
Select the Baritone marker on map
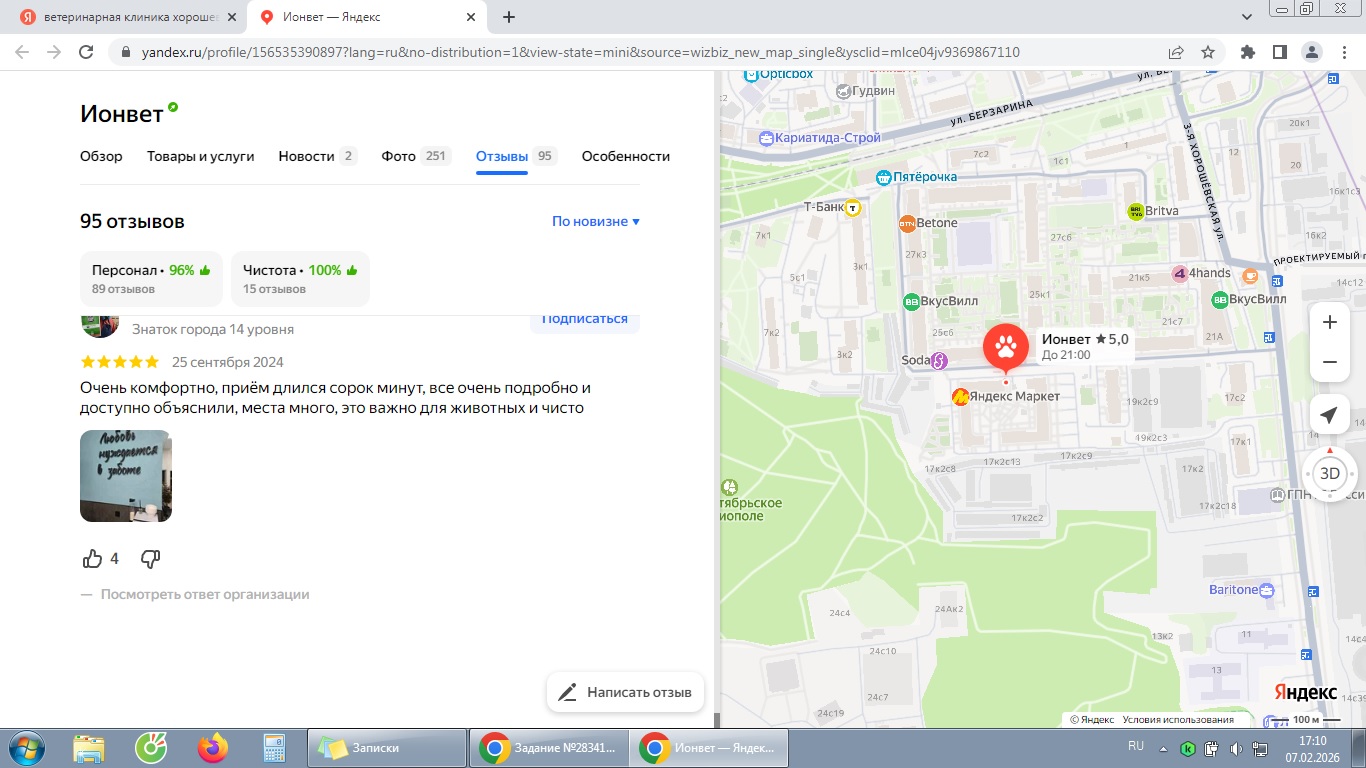coord(1267,590)
